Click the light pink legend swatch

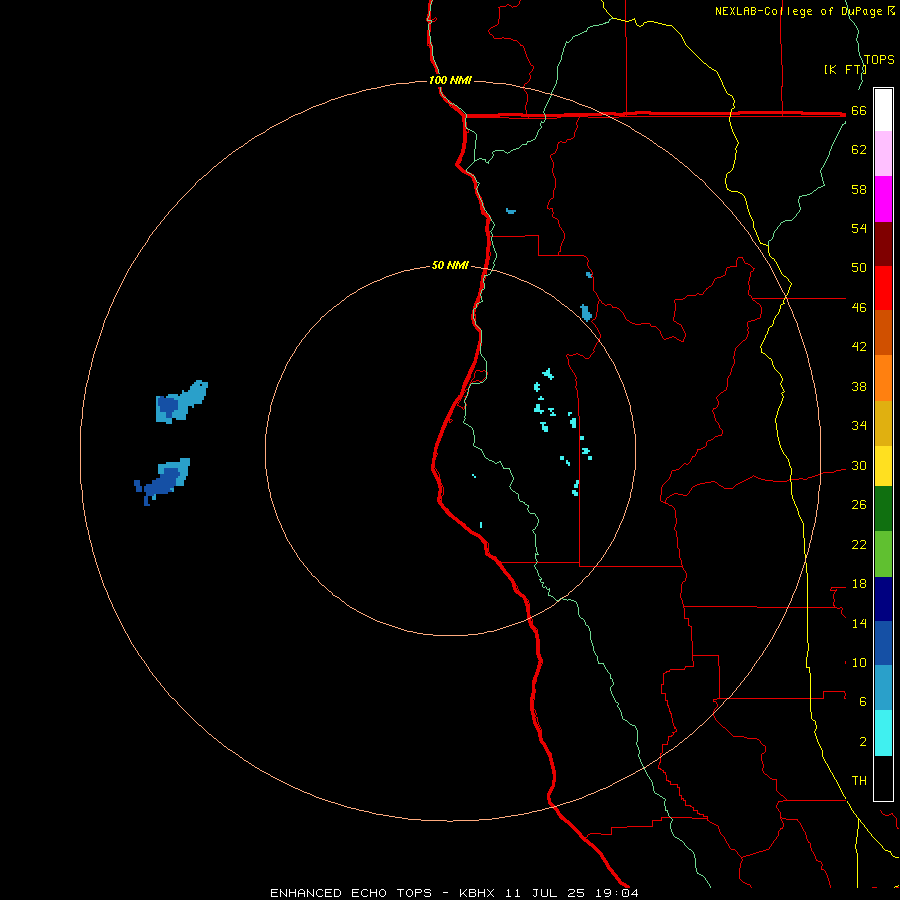[x=883, y=154]
